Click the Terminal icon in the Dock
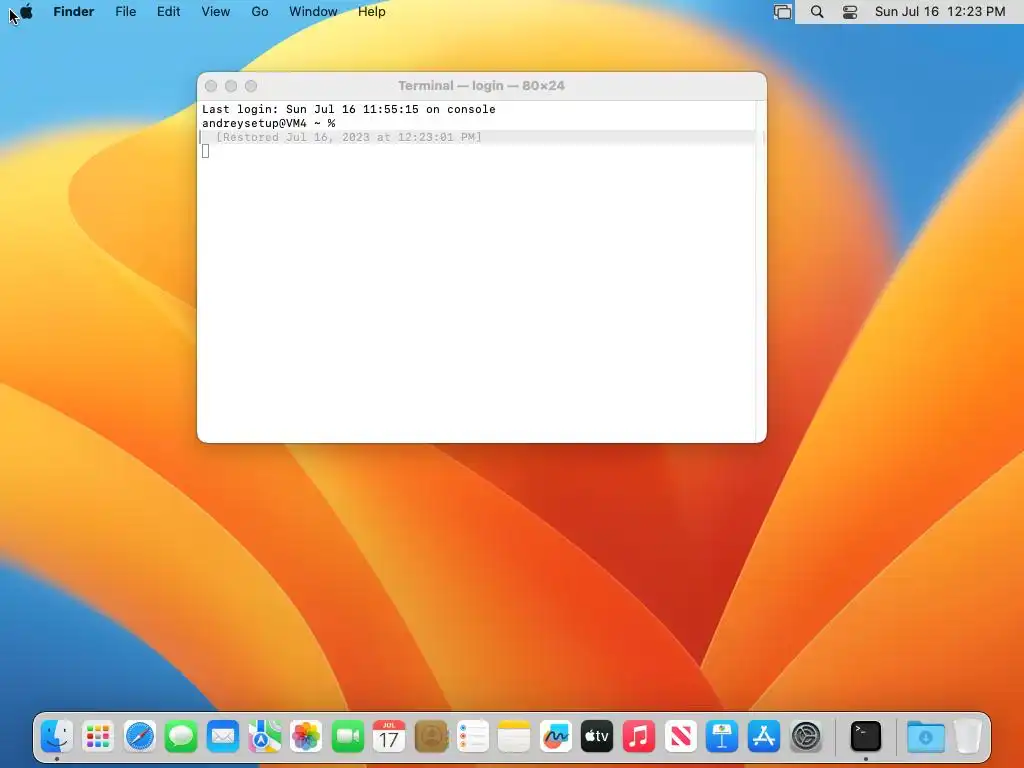This screenshot has width=1024, height=768. point(866,737)
